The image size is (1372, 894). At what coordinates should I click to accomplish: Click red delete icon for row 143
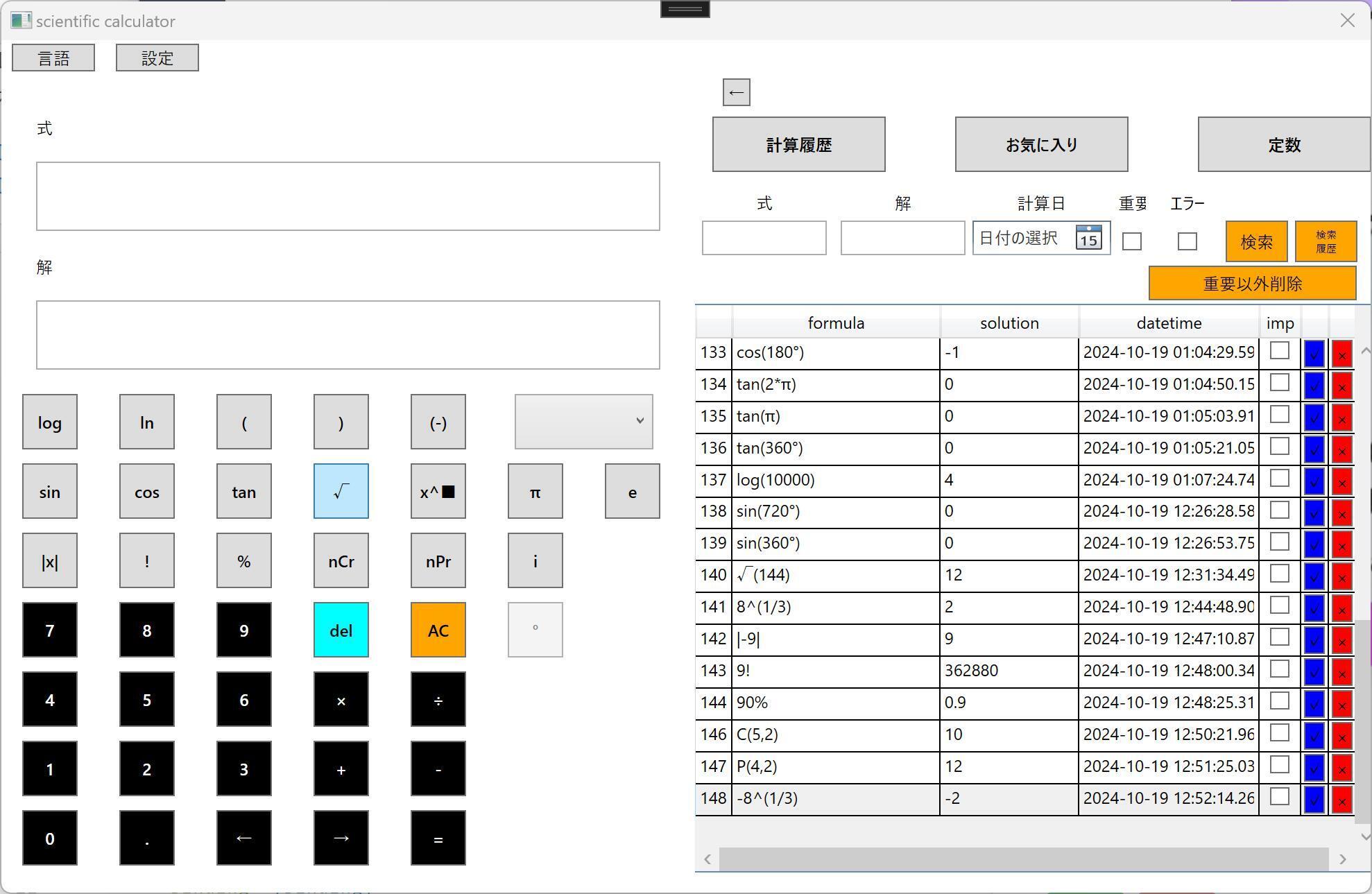pyautogui.click(x=1341, y=671)
